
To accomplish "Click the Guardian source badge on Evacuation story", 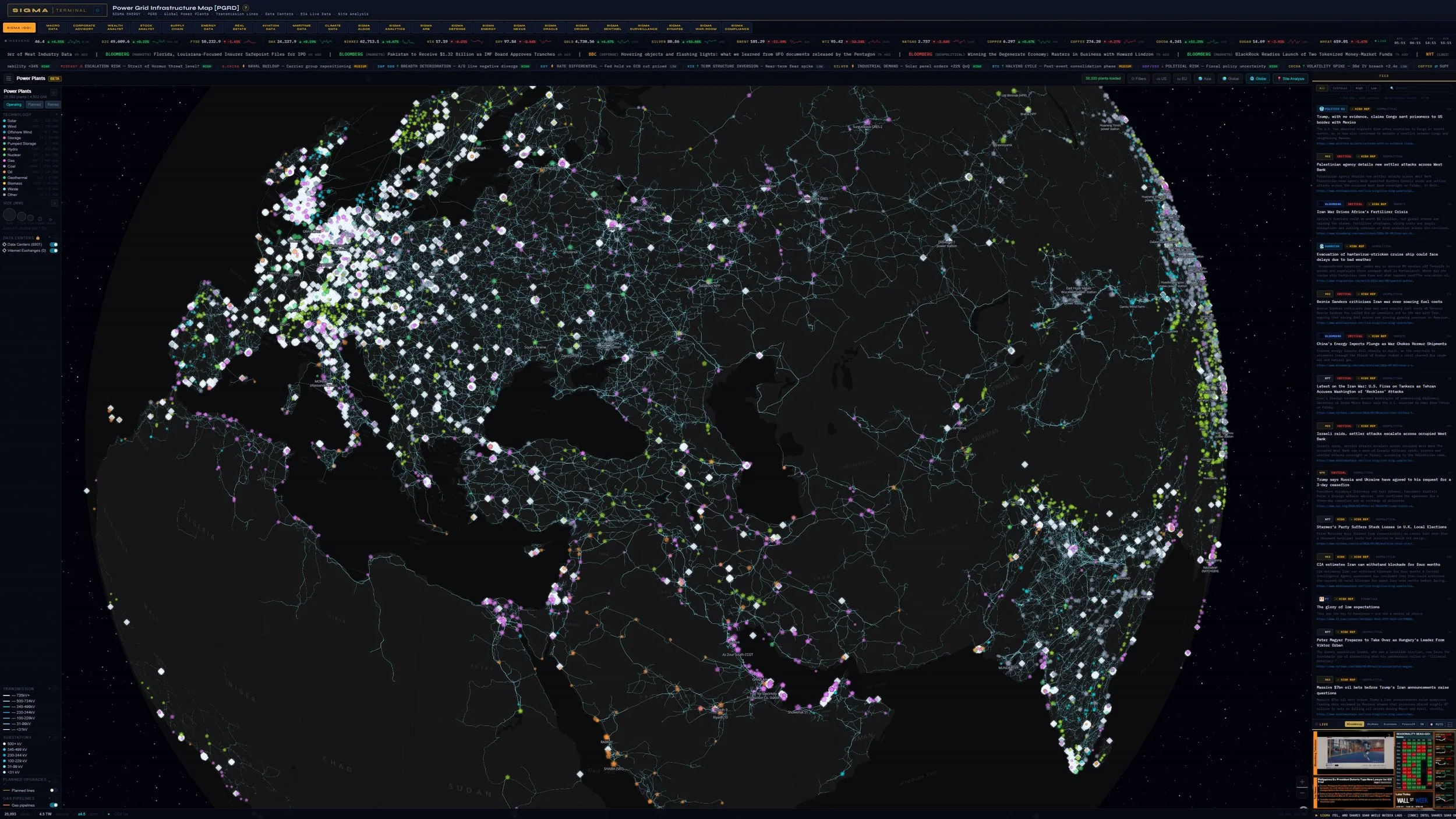I will tap(1330, 246).
